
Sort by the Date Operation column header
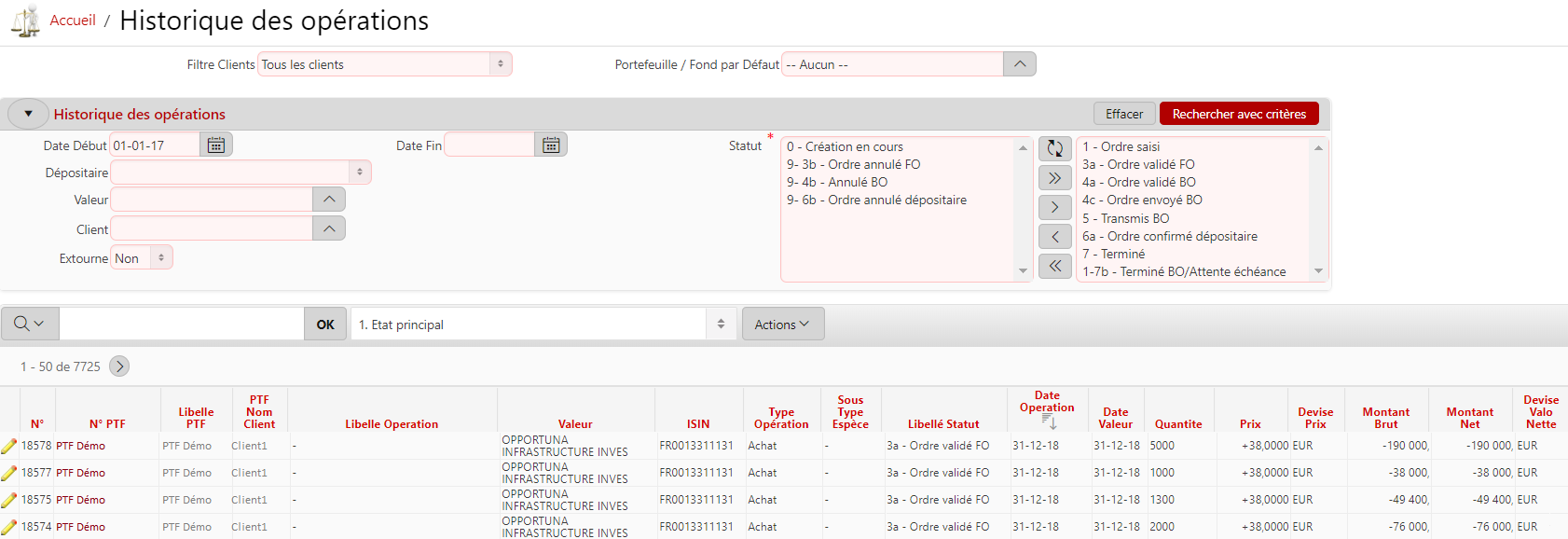tap(1046, 402)
